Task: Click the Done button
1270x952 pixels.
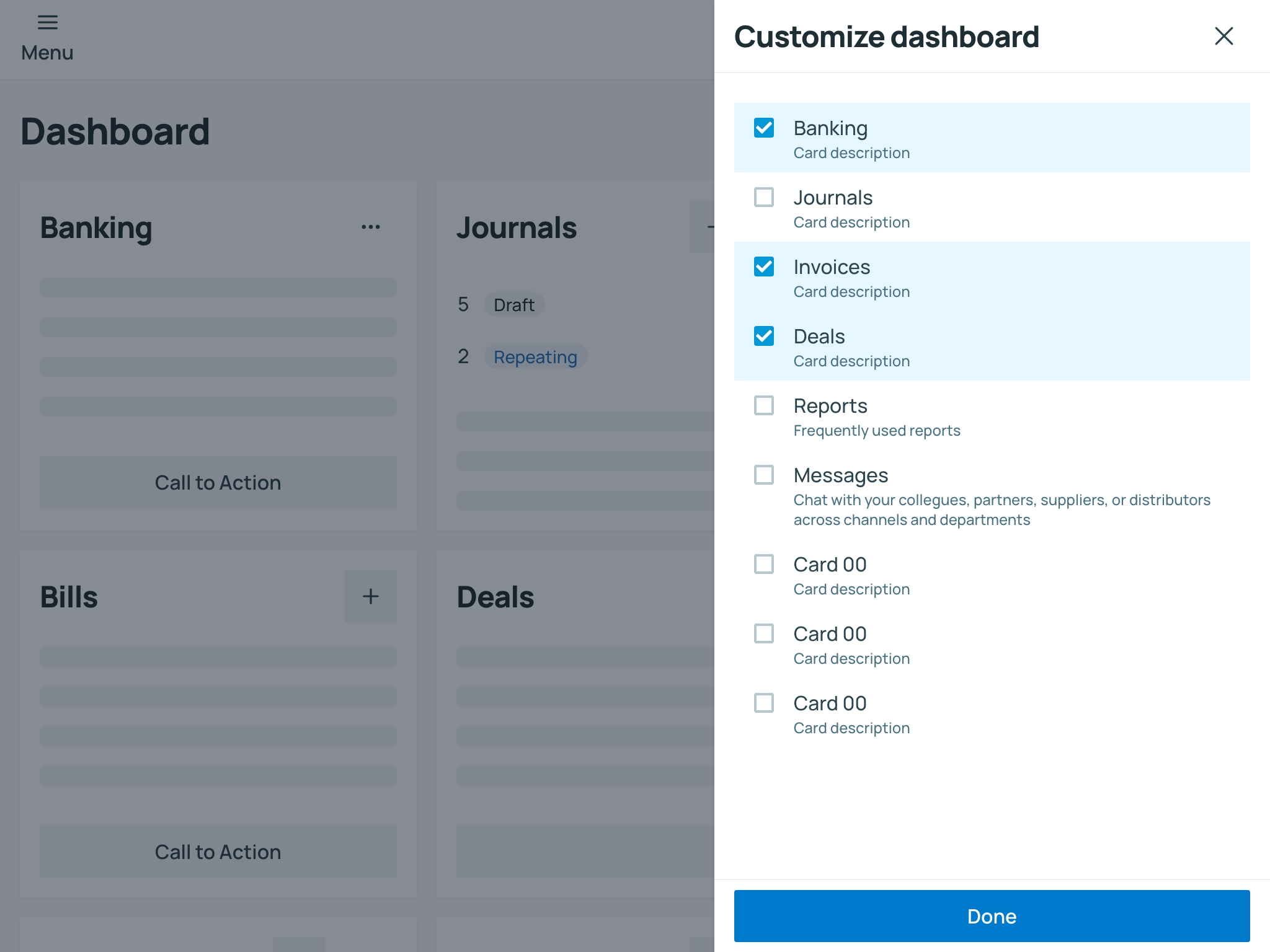Action: (x=992, y=916)
